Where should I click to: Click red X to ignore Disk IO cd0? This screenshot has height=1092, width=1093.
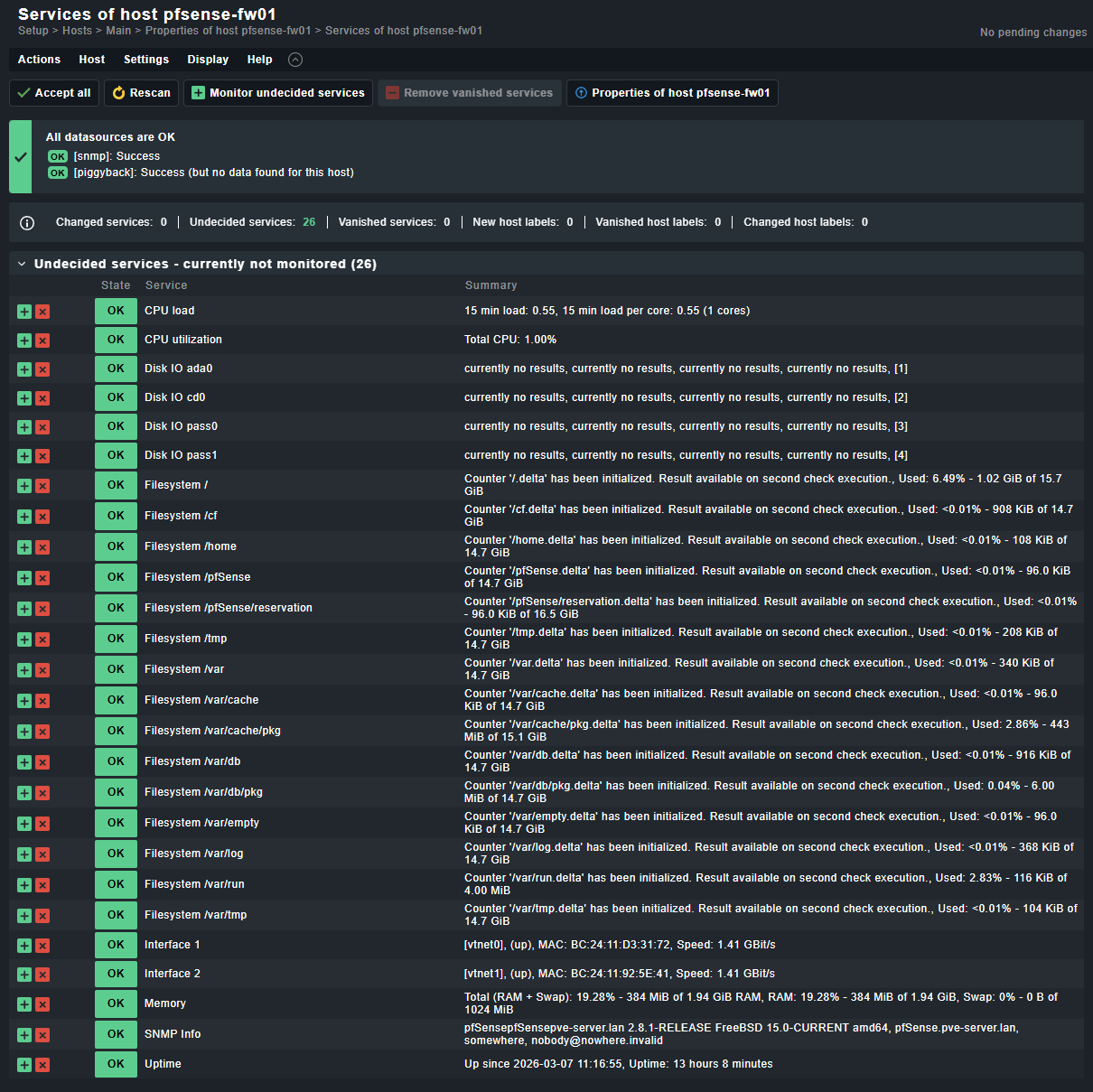(x=42, y=398)
